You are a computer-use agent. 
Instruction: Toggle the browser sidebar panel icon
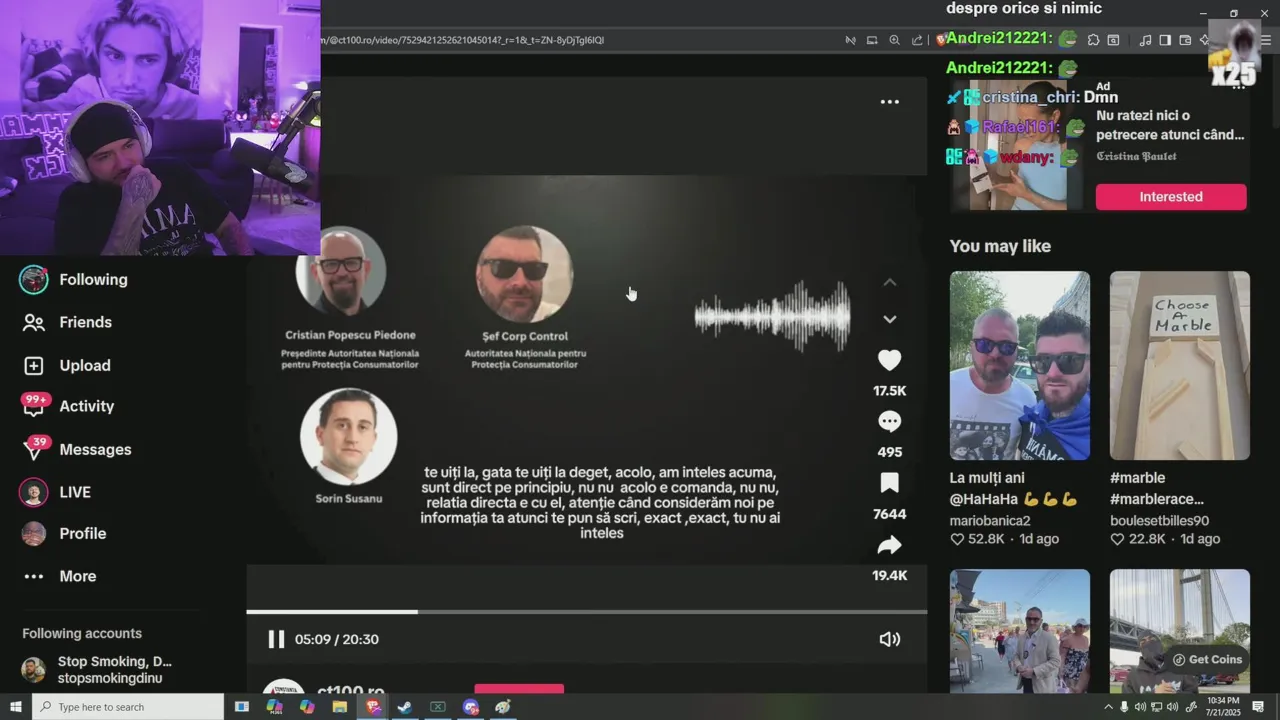coord(1165,40)
